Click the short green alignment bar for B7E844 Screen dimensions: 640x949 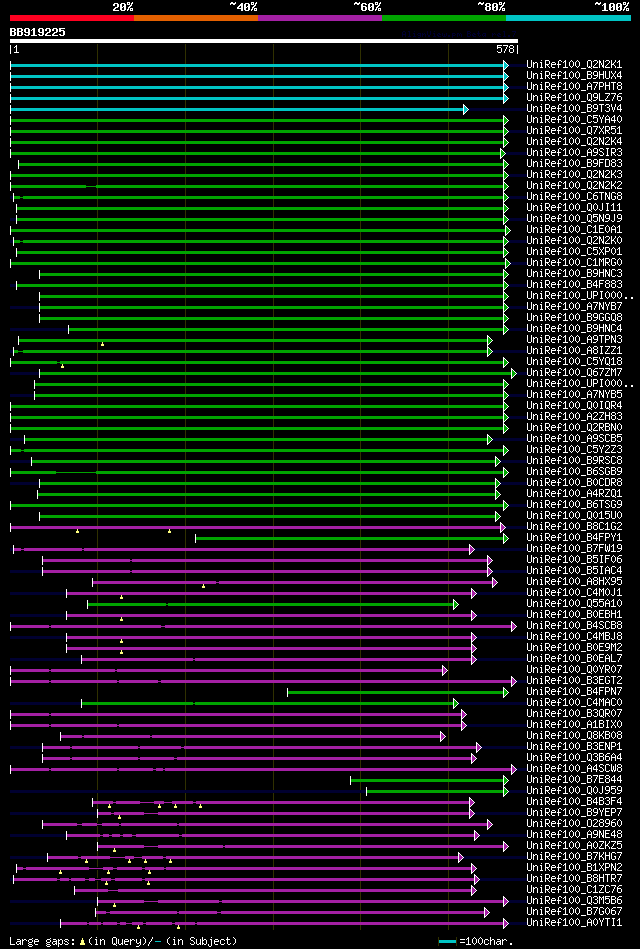coord(427,780)
